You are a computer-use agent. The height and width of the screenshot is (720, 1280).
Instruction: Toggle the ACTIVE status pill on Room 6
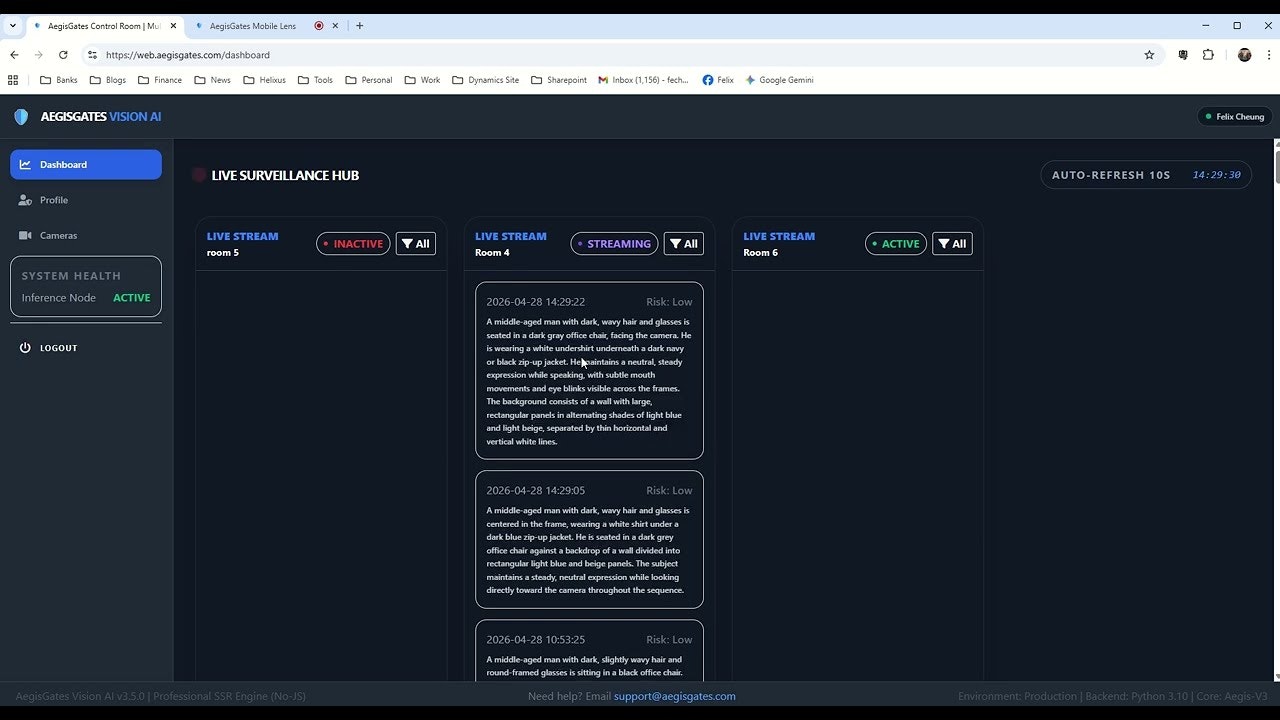pyautogui.click(x=895, y=243)
